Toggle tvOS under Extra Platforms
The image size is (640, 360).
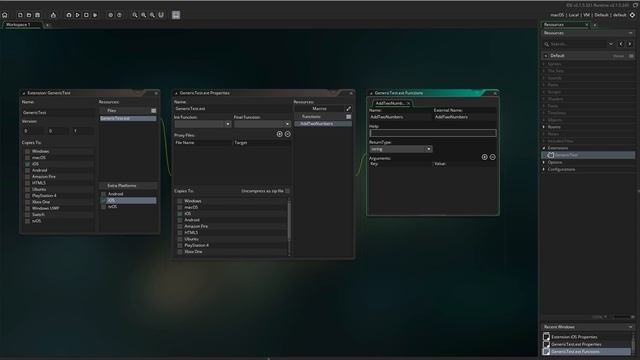pos(104,207)
